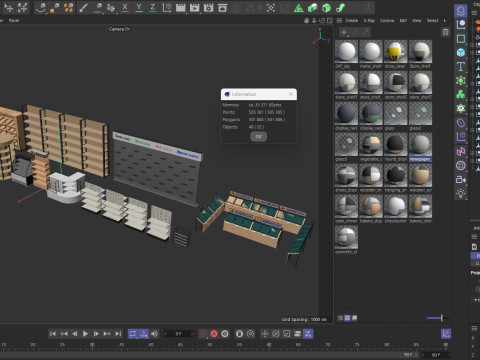The width and height of the screenshot is (480, 360).
Task: Open Edit Render Settings clapperboard gear
Action: [x=209, y=7]
